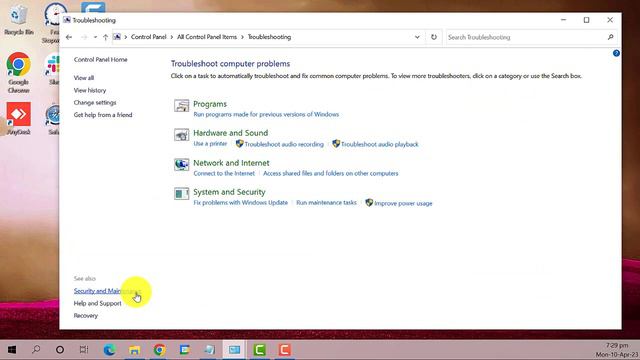Click Get help from a friend
This screenshot has height=360, width=640.
click(x=103, y=115)
